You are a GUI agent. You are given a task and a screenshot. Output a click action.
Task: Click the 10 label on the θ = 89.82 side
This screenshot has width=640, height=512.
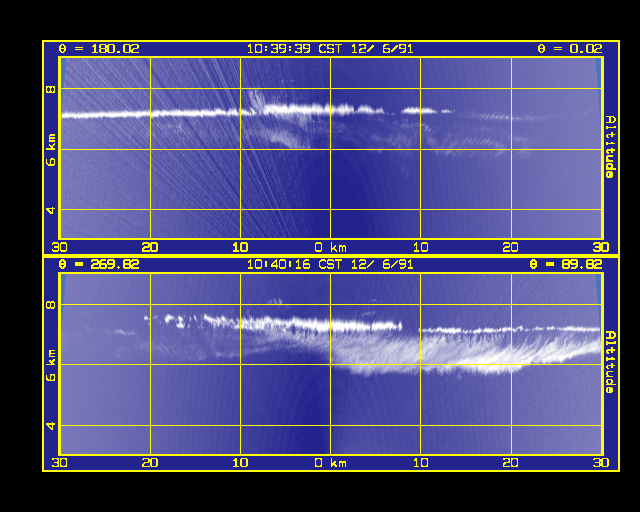tap(420, 463)
